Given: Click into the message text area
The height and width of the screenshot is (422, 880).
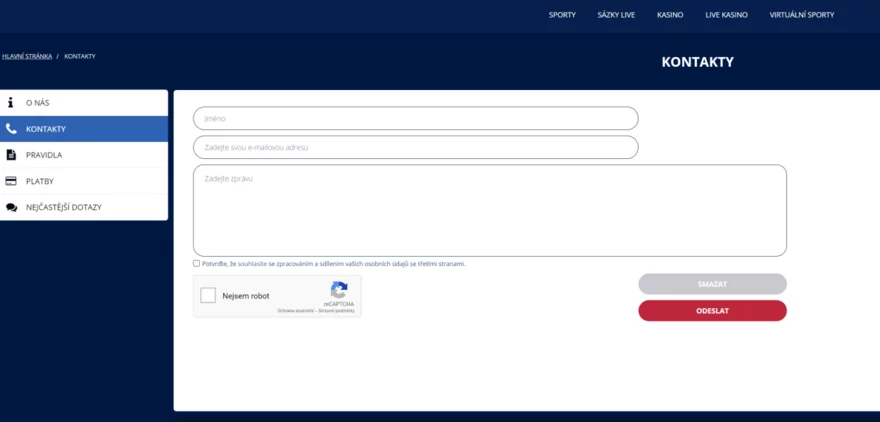Looking at the screenshot, I should coord(489,211).
